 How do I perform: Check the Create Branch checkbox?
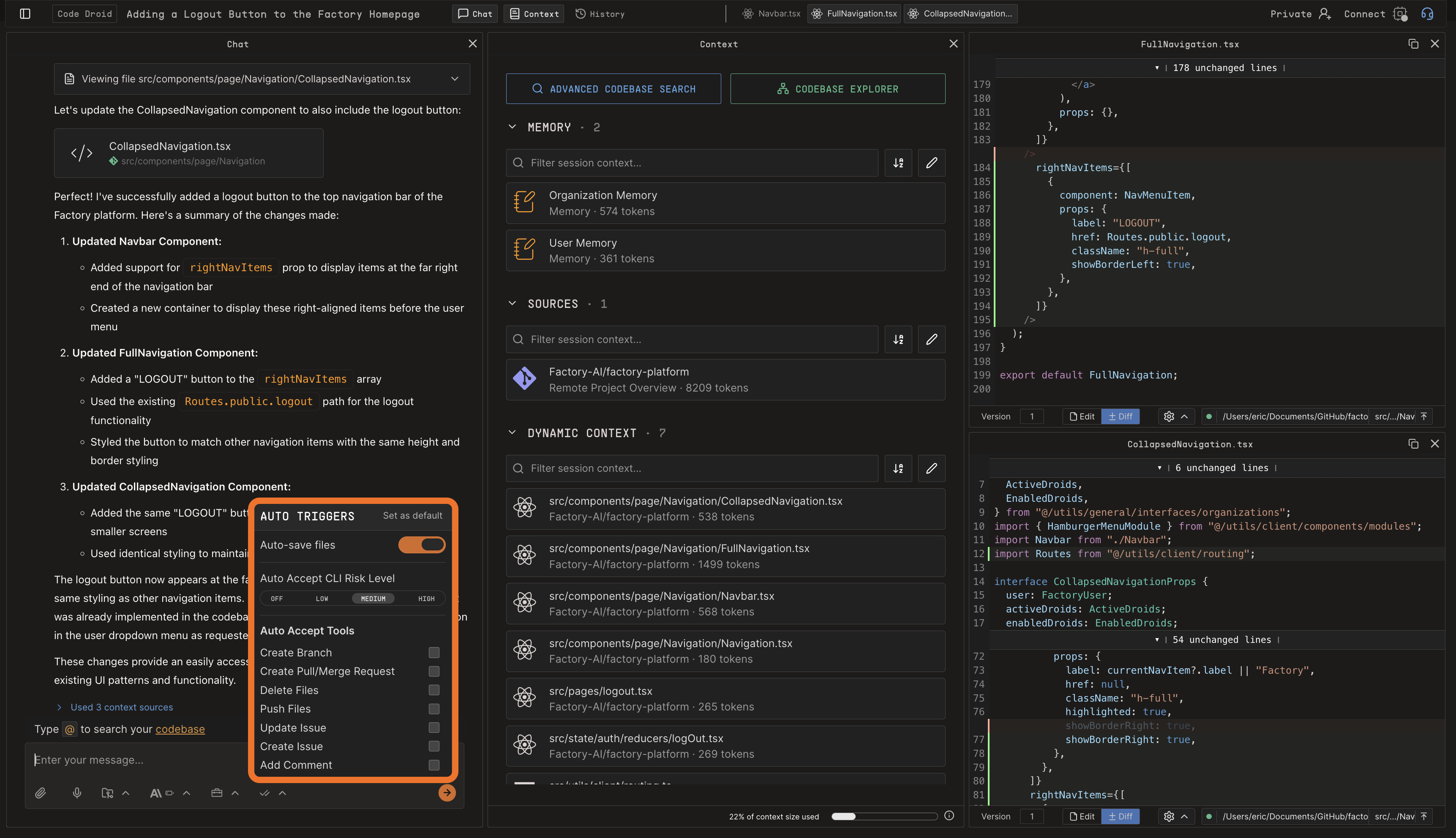[x=434, y=653]
